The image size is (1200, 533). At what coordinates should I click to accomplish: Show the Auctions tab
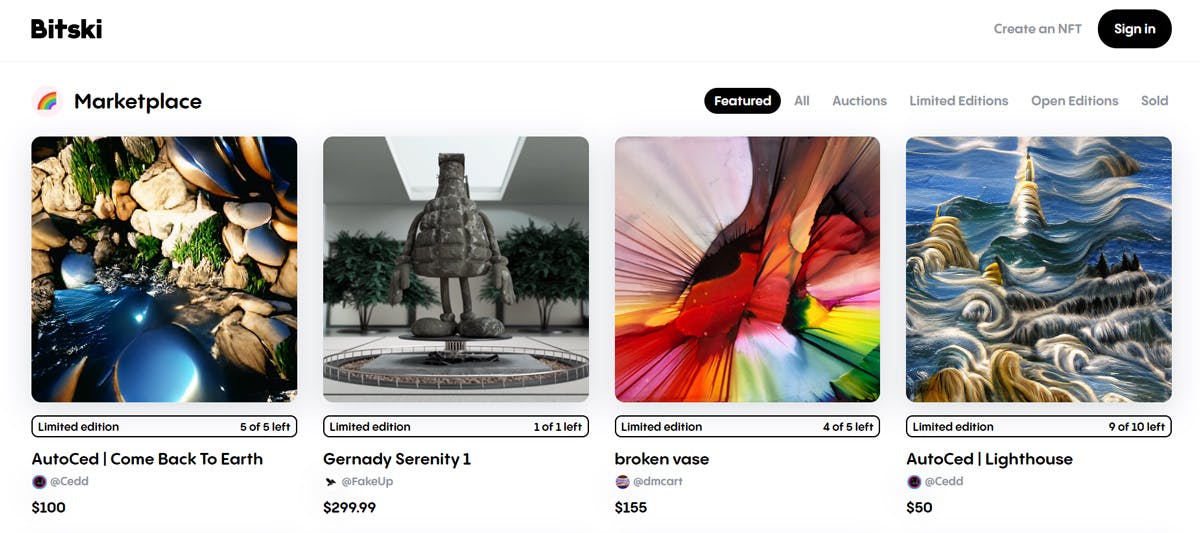point(859,101)
